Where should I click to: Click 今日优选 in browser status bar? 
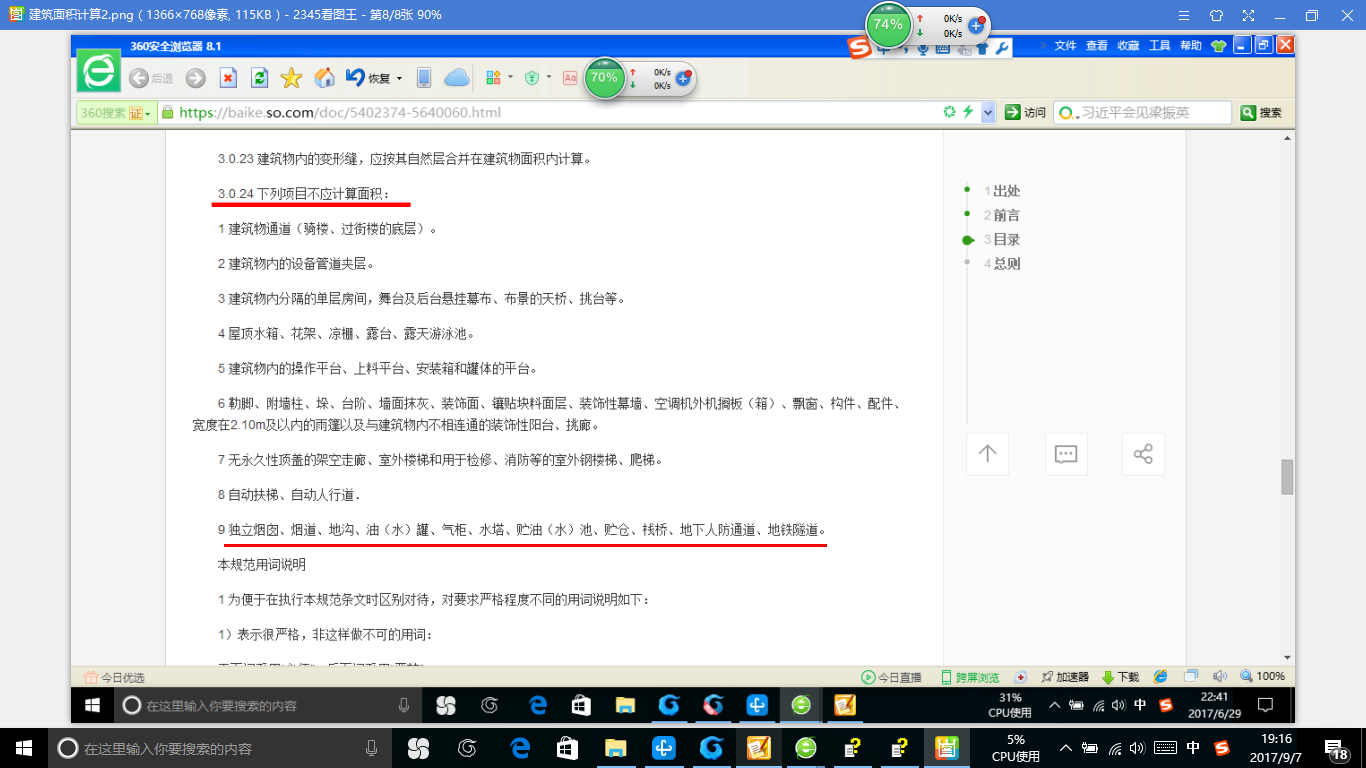click(114, 677)
